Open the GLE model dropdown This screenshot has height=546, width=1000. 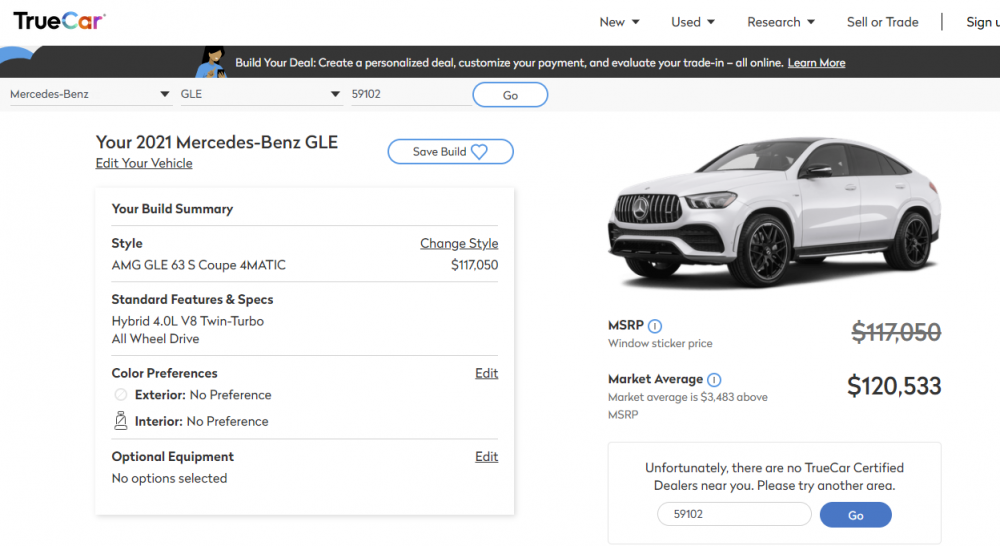pos(260,95)
